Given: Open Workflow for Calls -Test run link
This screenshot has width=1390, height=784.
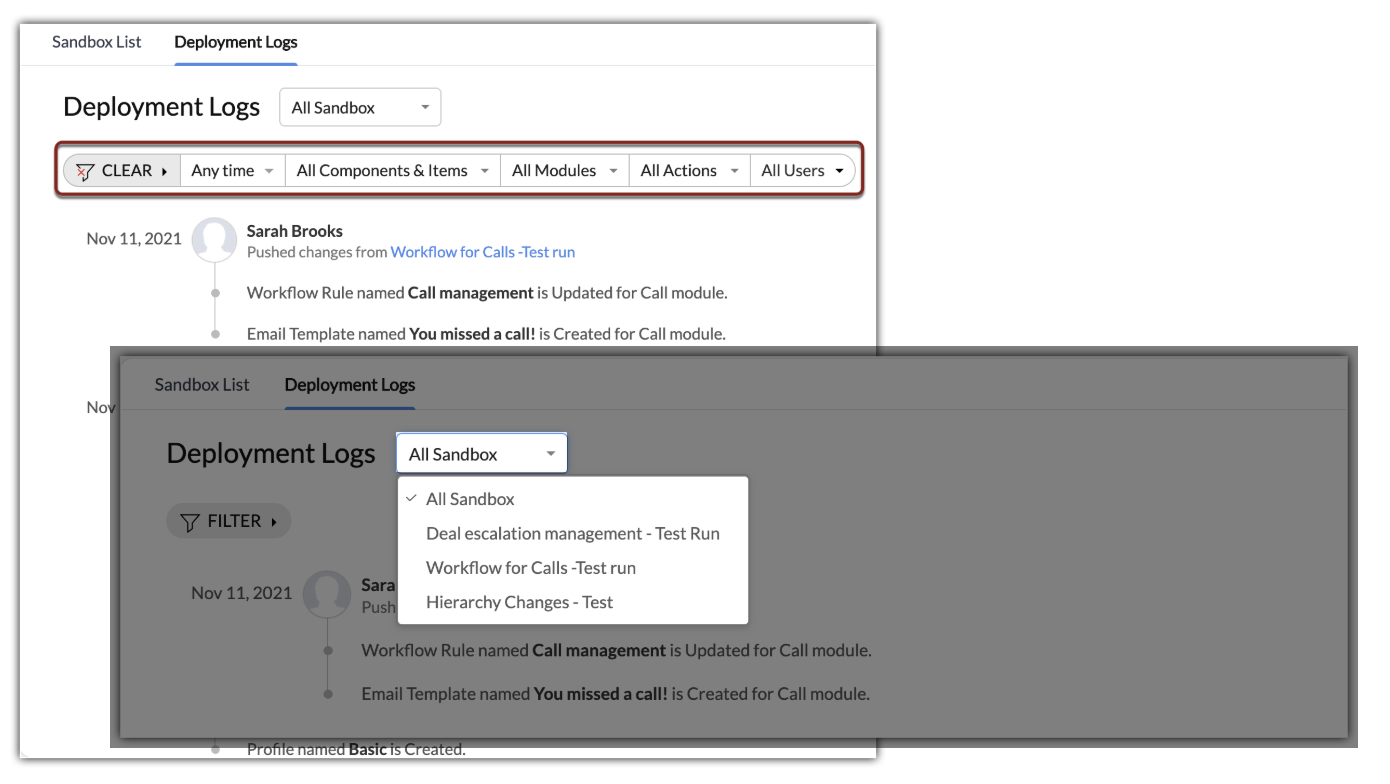Looking at the screenshot, I should pos(482,252).
